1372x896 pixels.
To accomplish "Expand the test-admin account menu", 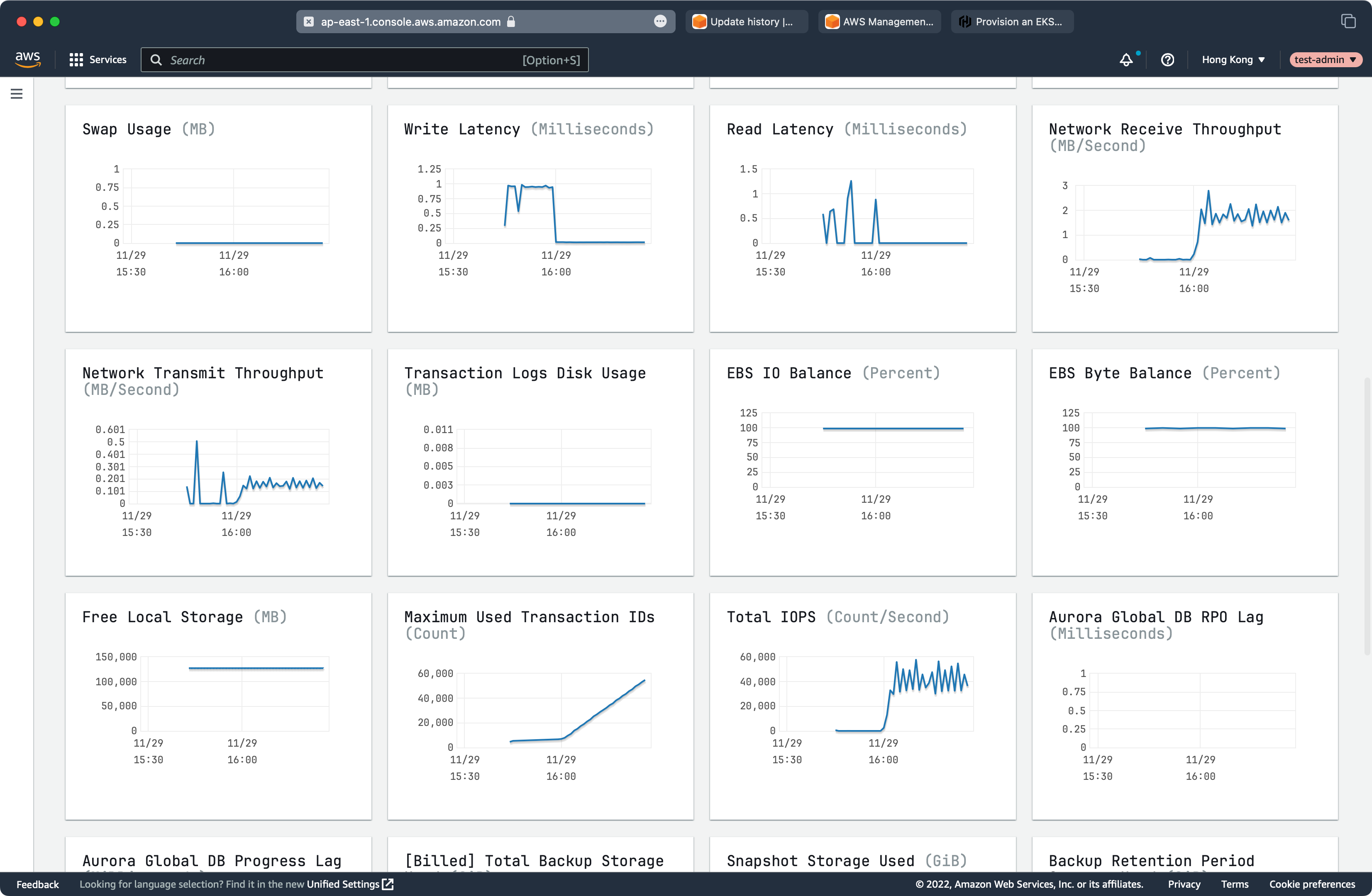I will (1325, 60).
